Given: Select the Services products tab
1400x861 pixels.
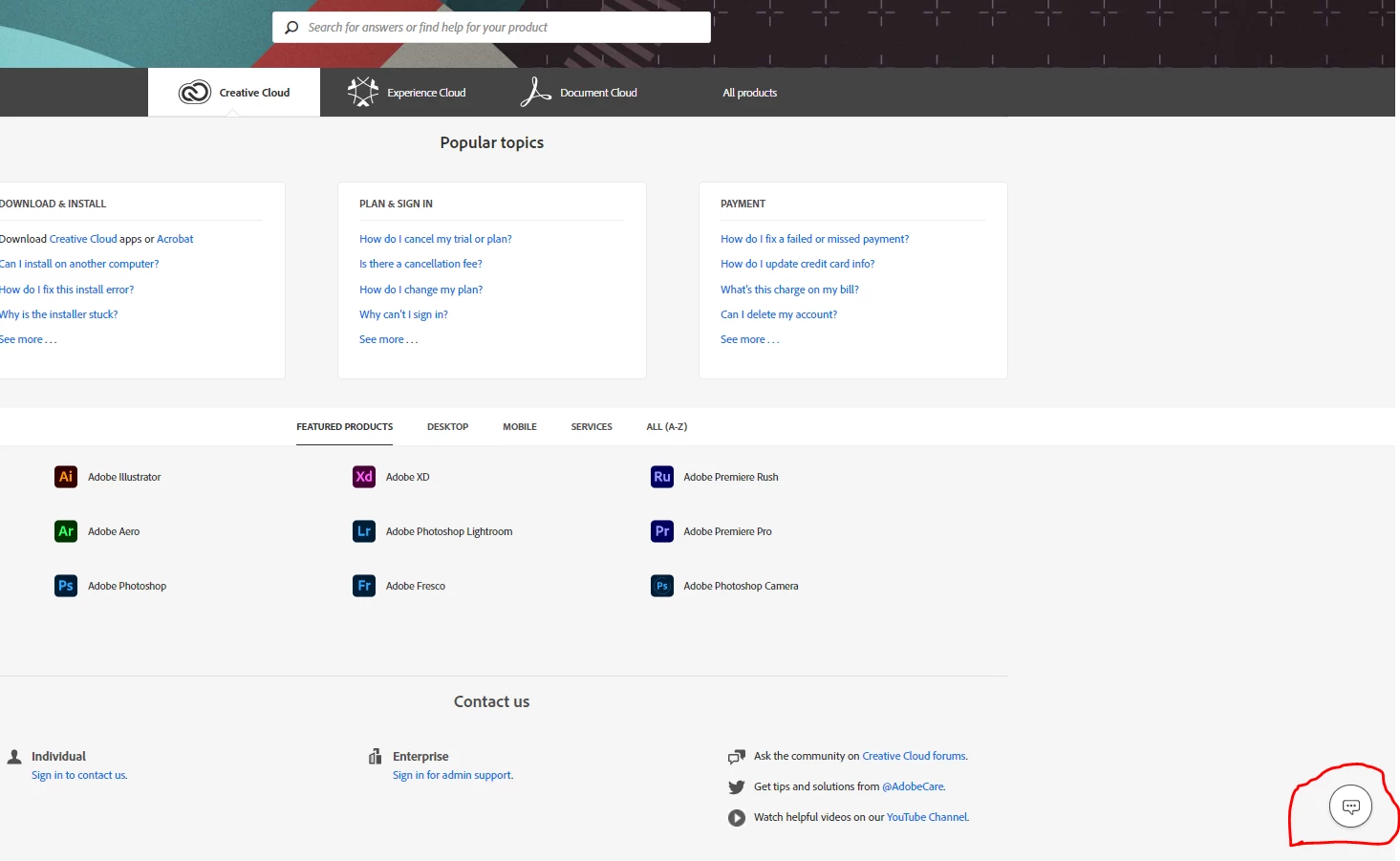Looking at the screenshot, I should coord(592,427).
